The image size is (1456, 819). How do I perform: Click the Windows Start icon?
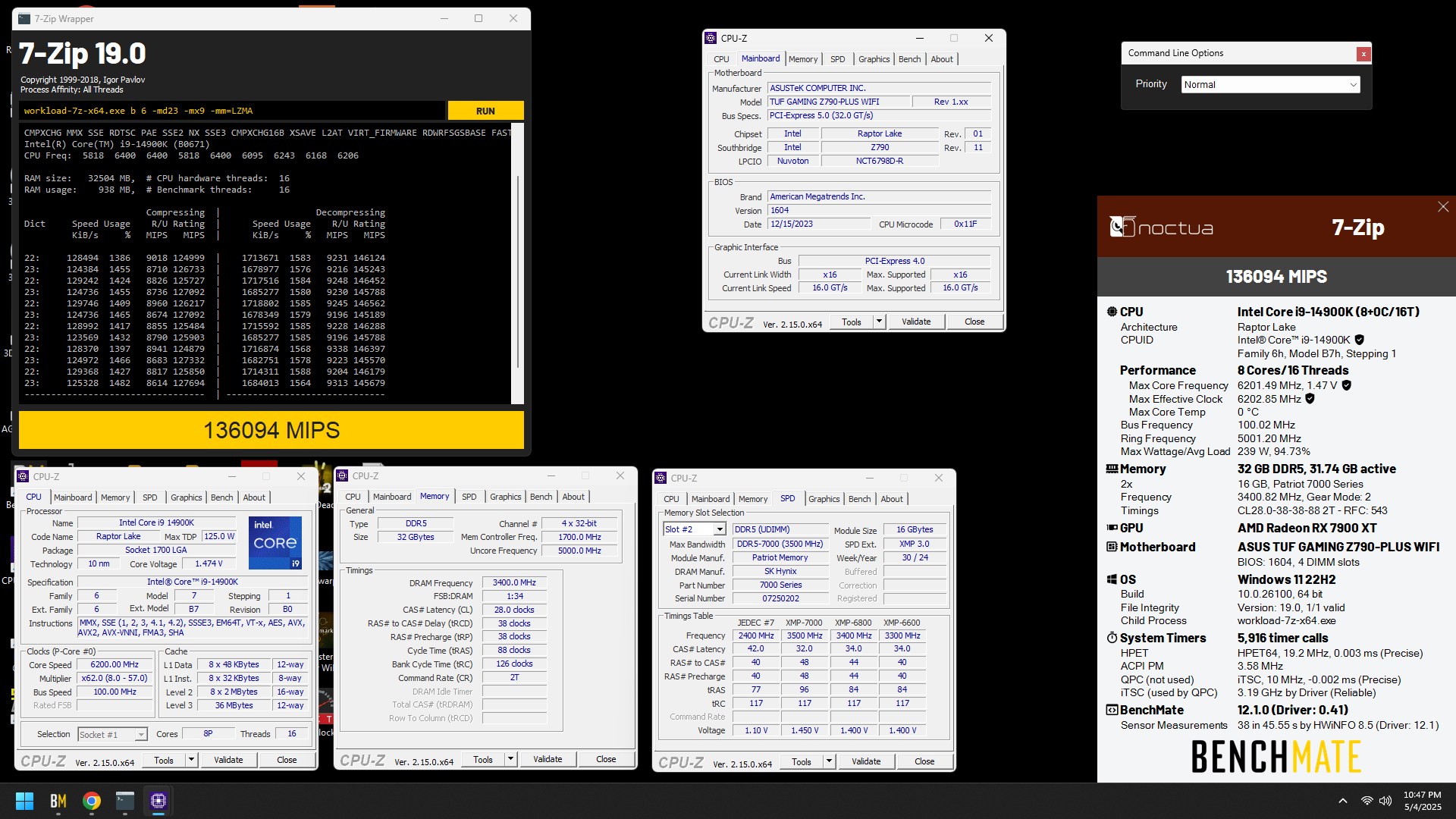24,801
